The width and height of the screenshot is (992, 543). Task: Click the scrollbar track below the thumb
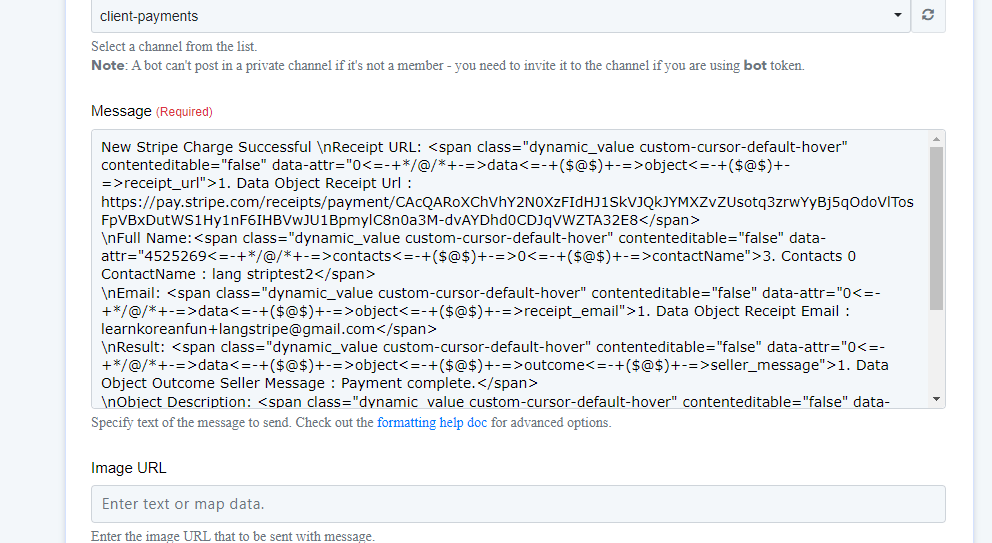[936, 351]
